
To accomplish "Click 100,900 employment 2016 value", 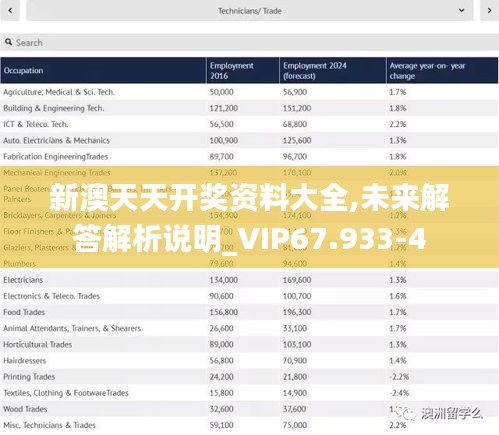I will tap(224, 141).
